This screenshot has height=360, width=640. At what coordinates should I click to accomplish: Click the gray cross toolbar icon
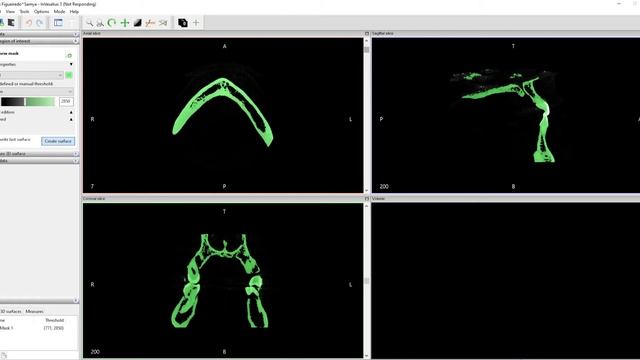point(196,23)
